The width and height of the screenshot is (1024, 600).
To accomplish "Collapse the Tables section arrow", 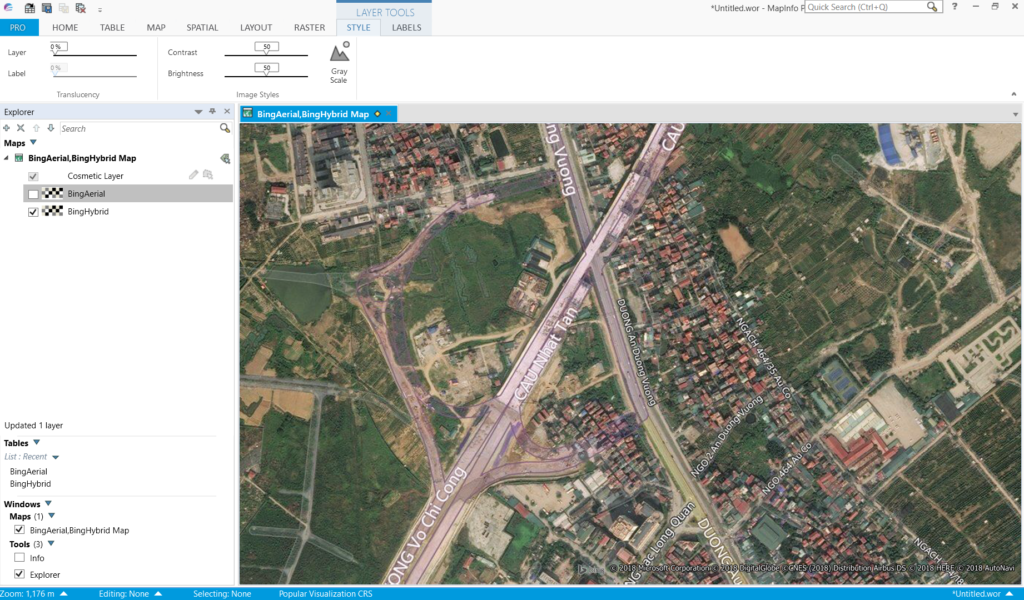I will point(37,442).
